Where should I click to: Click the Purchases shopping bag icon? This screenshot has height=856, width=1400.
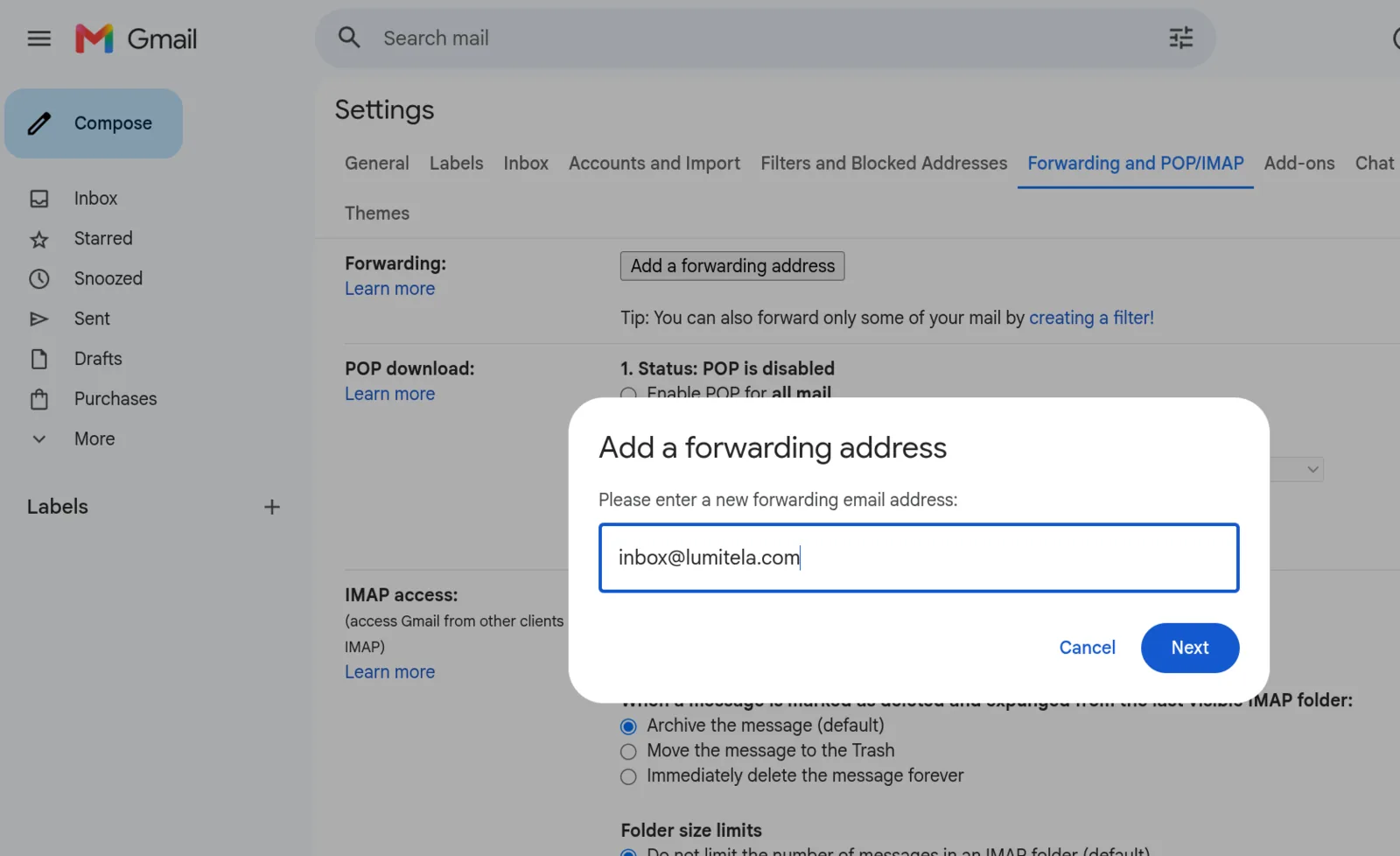click(39, 399)
